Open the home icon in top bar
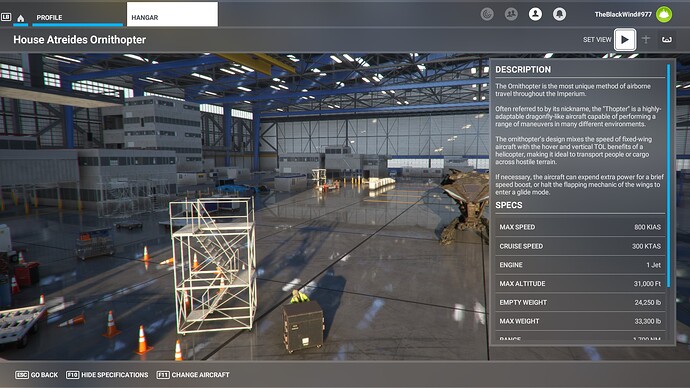 point(20,18)
